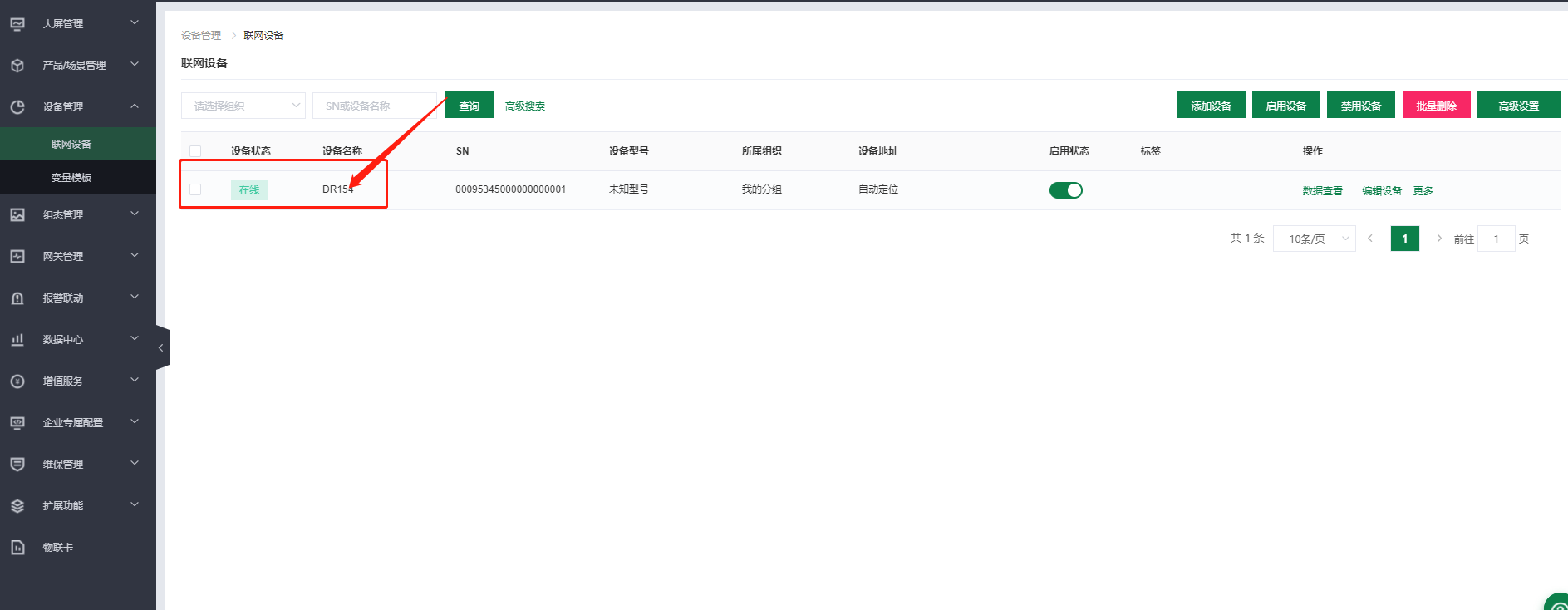1568x610 pixels.
Task: Open the 维保管理 menu
Action: [x=78, y=464]
